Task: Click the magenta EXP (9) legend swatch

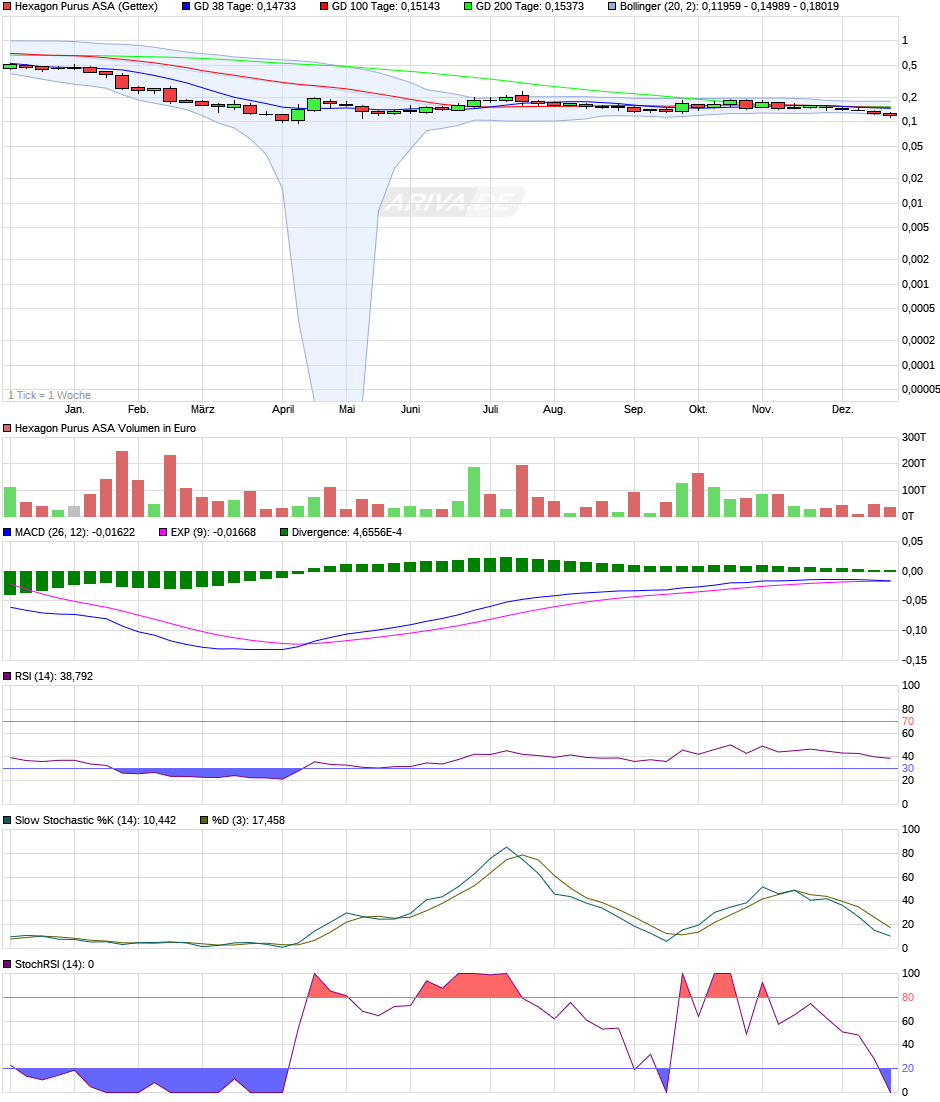Action: (x=163, y=532)
